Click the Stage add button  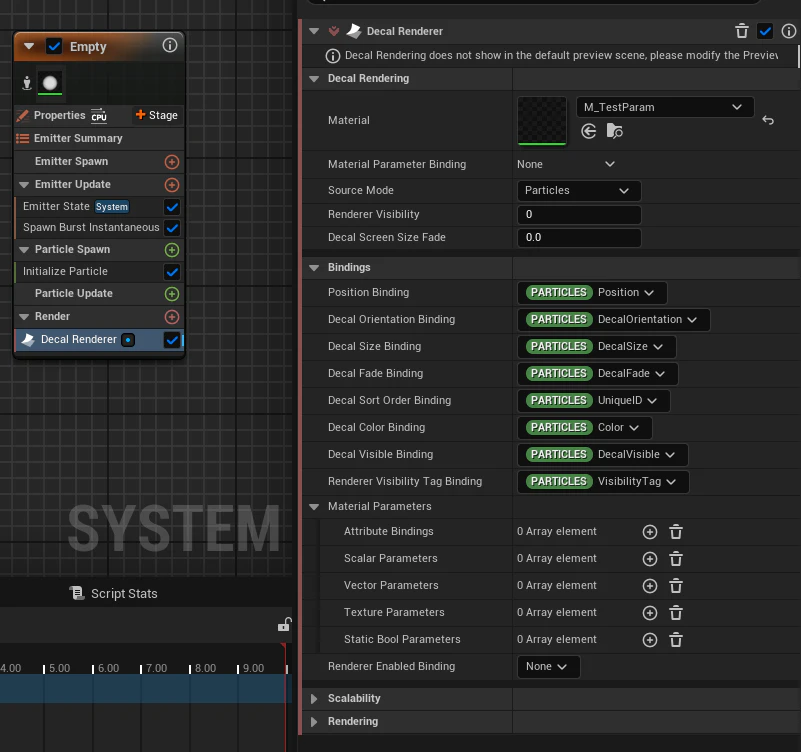tap(157, 115)
